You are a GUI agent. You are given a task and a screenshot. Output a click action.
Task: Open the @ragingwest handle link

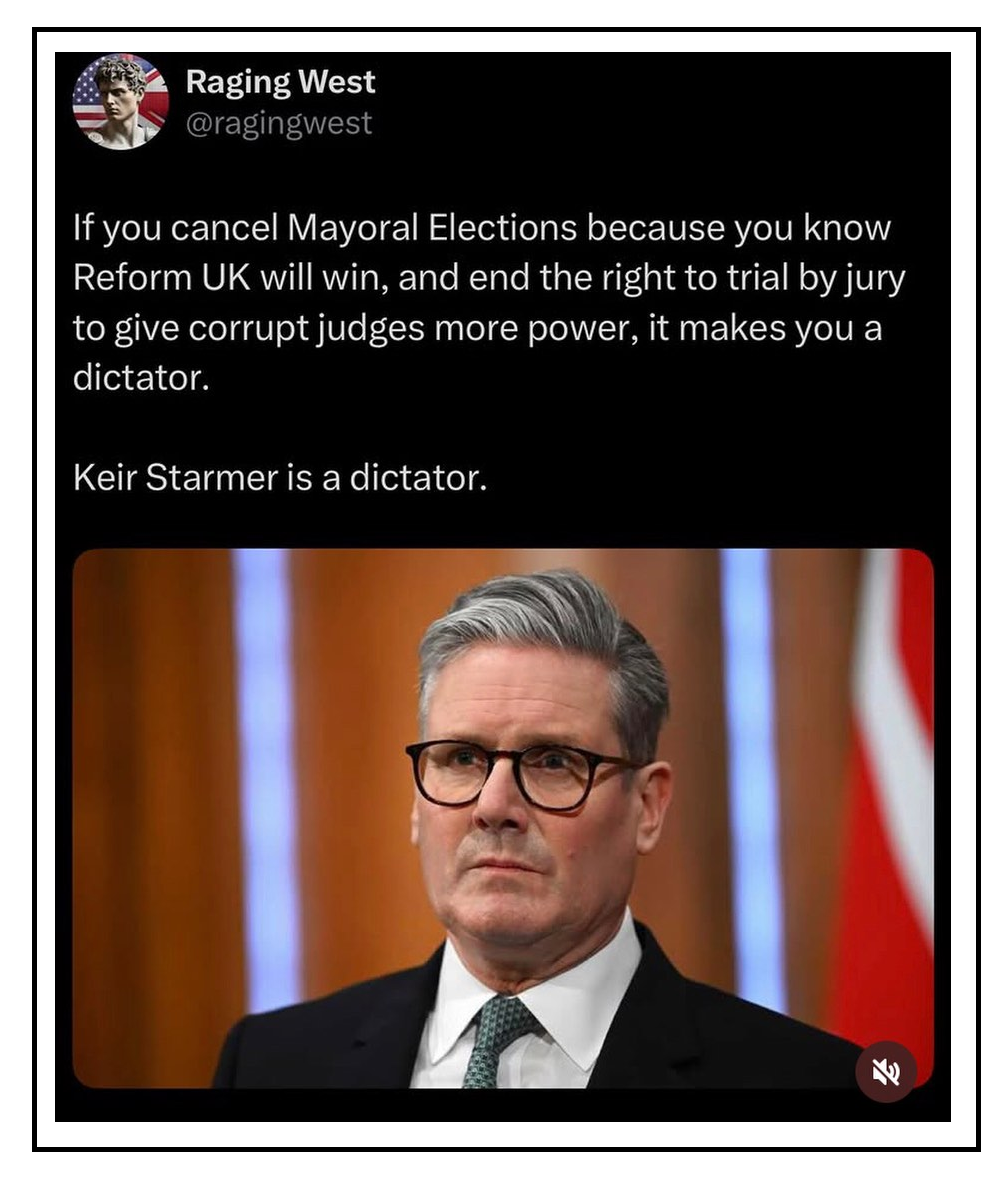point(279,123)
